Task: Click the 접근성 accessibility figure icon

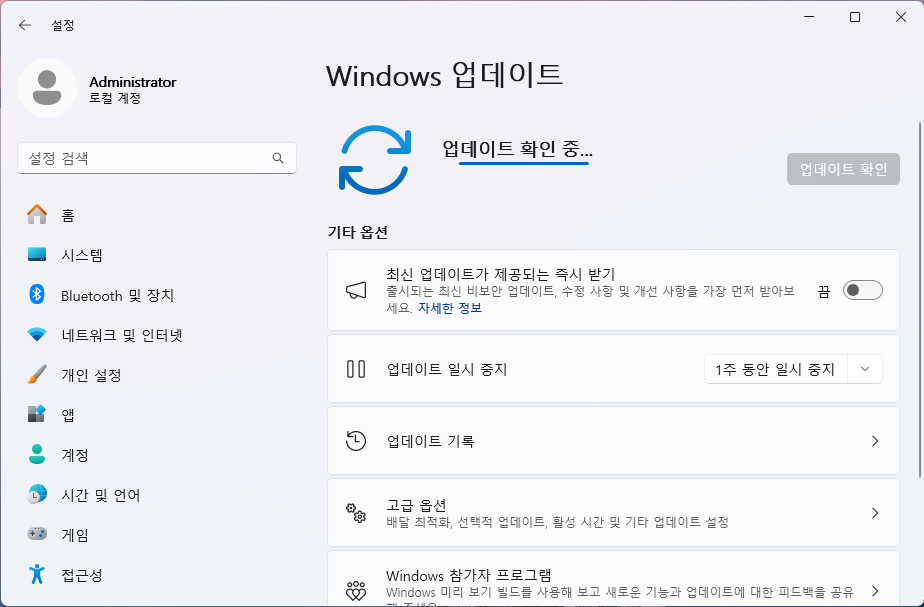Action: click(x=37, y=574)
